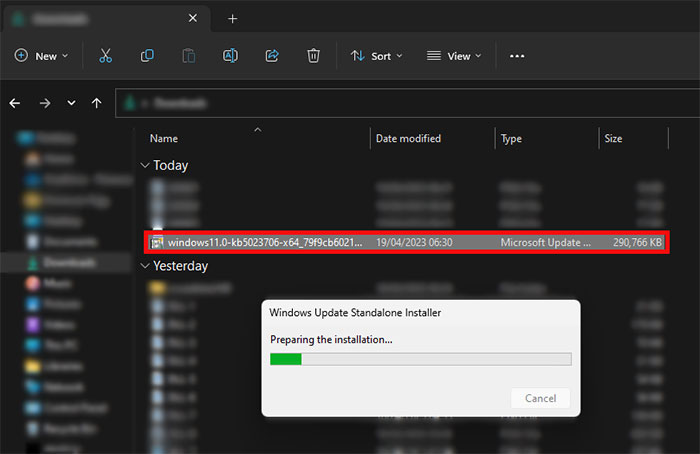Click the installation progress bar
Screen dimensions: 700x454
(x=421, y=359)
